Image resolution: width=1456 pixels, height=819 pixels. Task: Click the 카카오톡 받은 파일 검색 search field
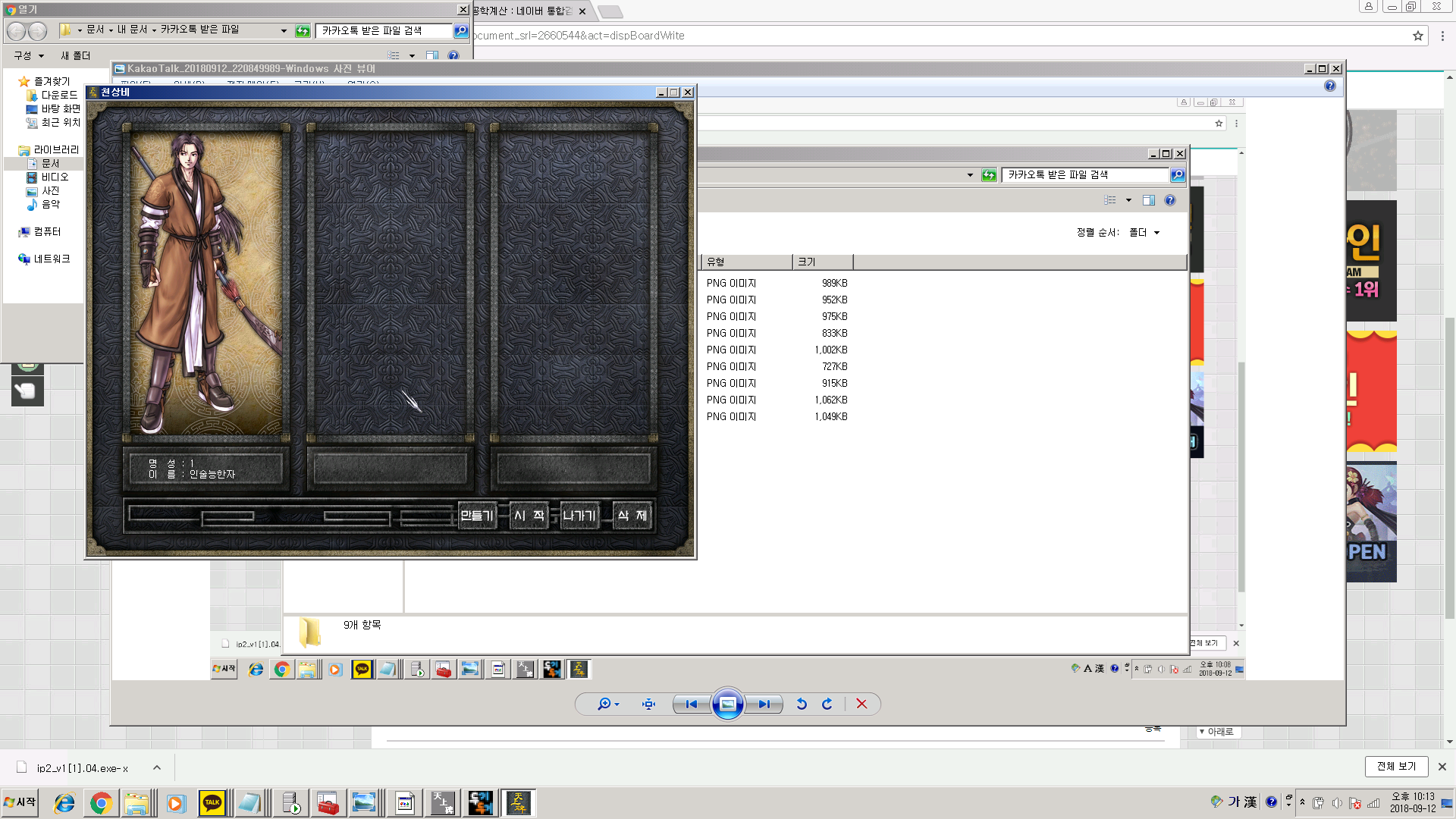tap(383, 30)
